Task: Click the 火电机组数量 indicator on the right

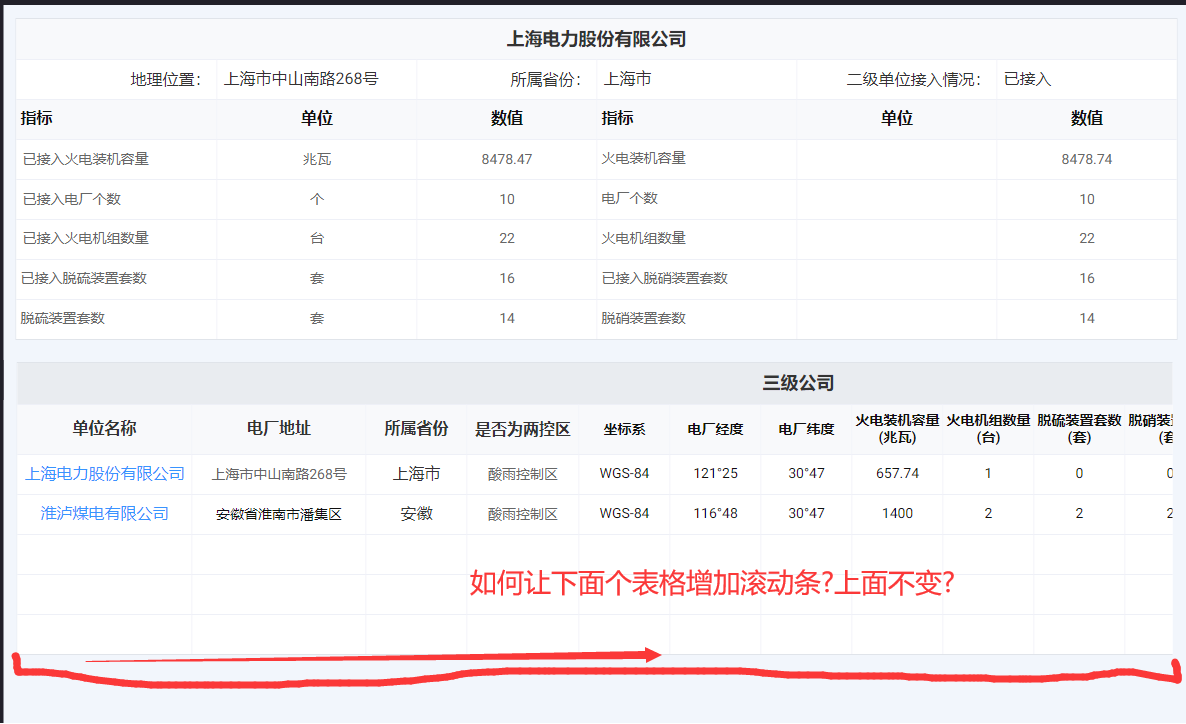Action: coord(644,238)
